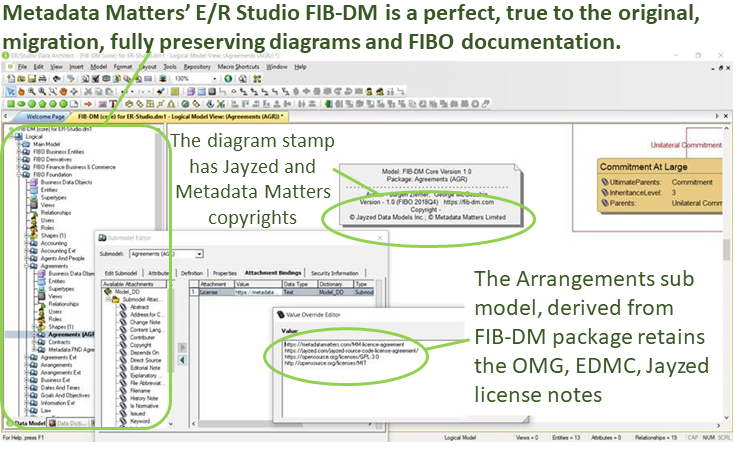Expand the Main Model tree node
This screenshot has width=737, height=449.
pos(19,144)
